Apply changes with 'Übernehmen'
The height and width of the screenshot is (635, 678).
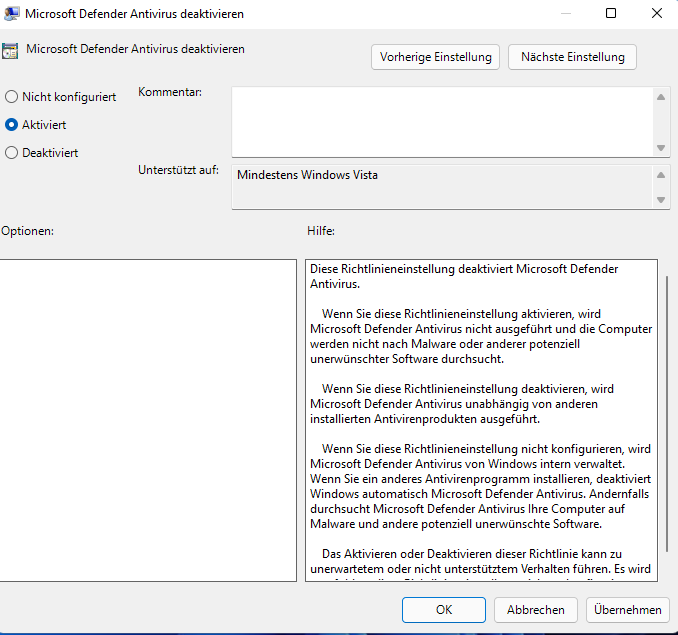pos(627,609)
